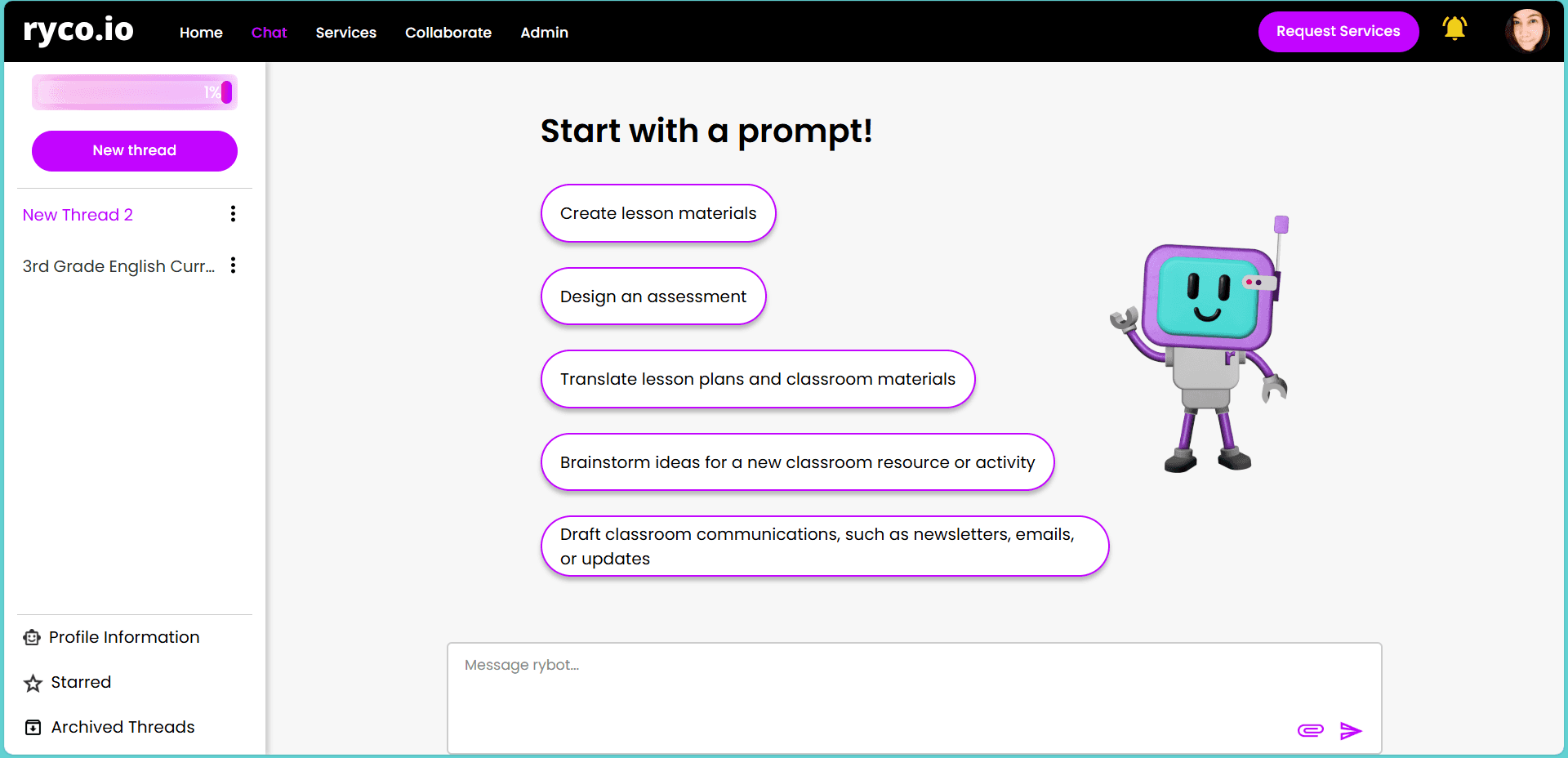The height and width of the screenshot is (758, 1568).
Task: Click the Request Services button
Action: coord(1339,32)
